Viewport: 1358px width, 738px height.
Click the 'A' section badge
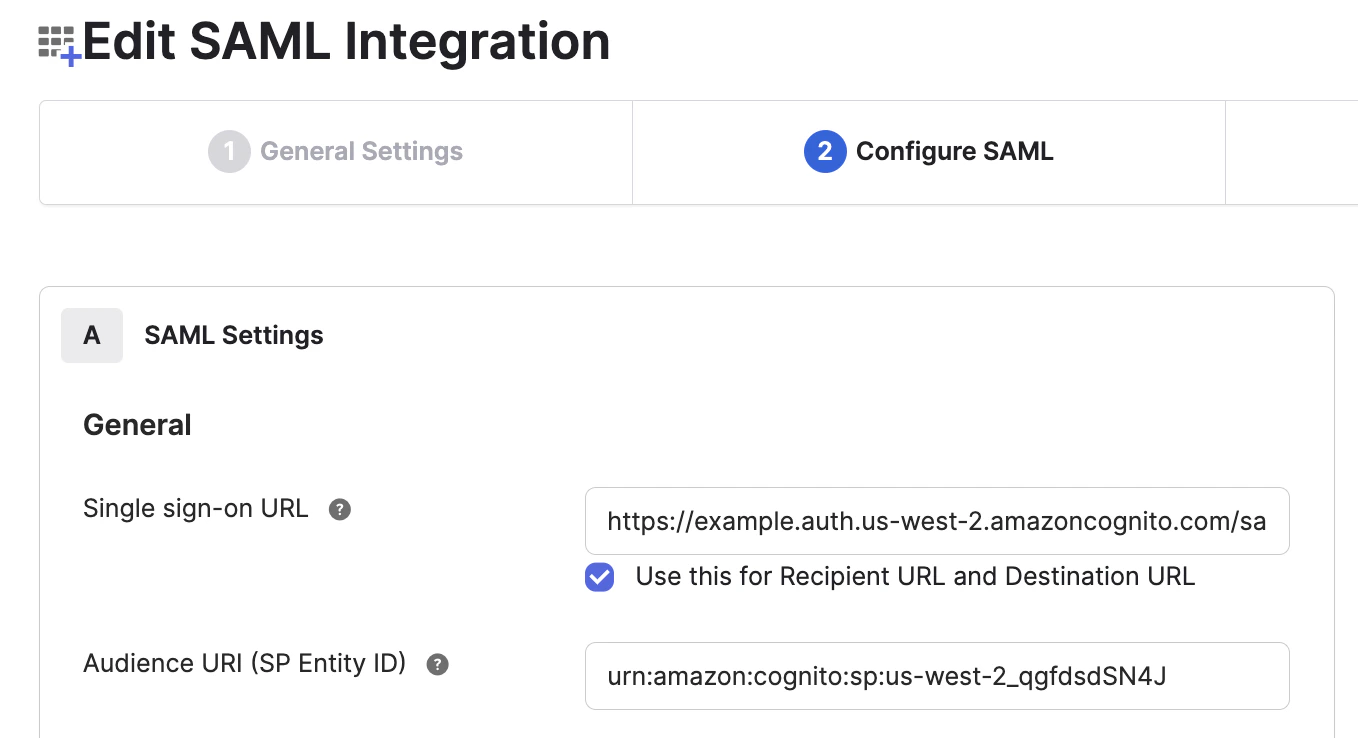(x=92, y=335)
